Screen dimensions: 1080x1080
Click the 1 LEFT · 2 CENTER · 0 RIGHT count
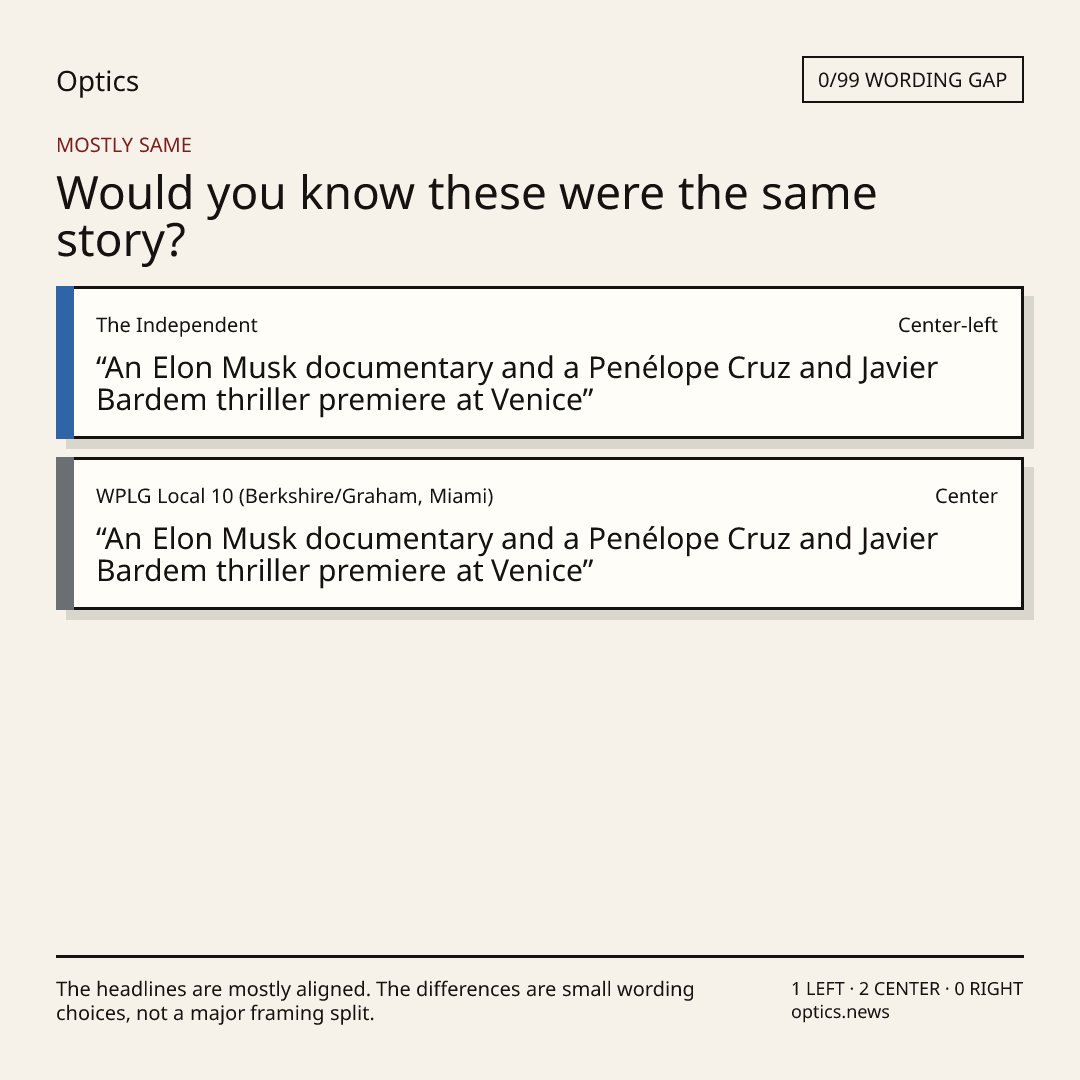907,989
